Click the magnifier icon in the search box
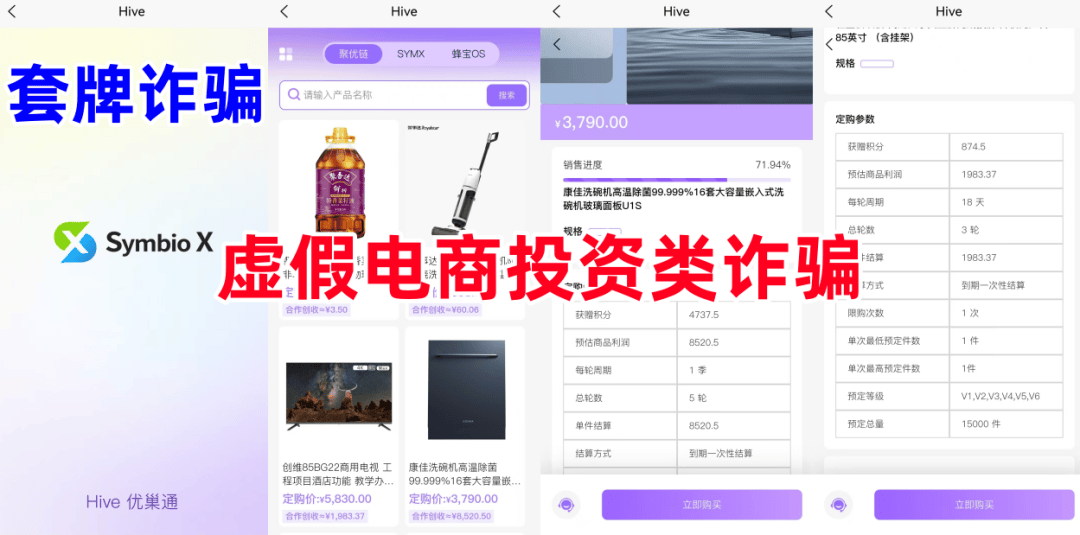This screenshot has height=535, width=1080. [293, 95]
